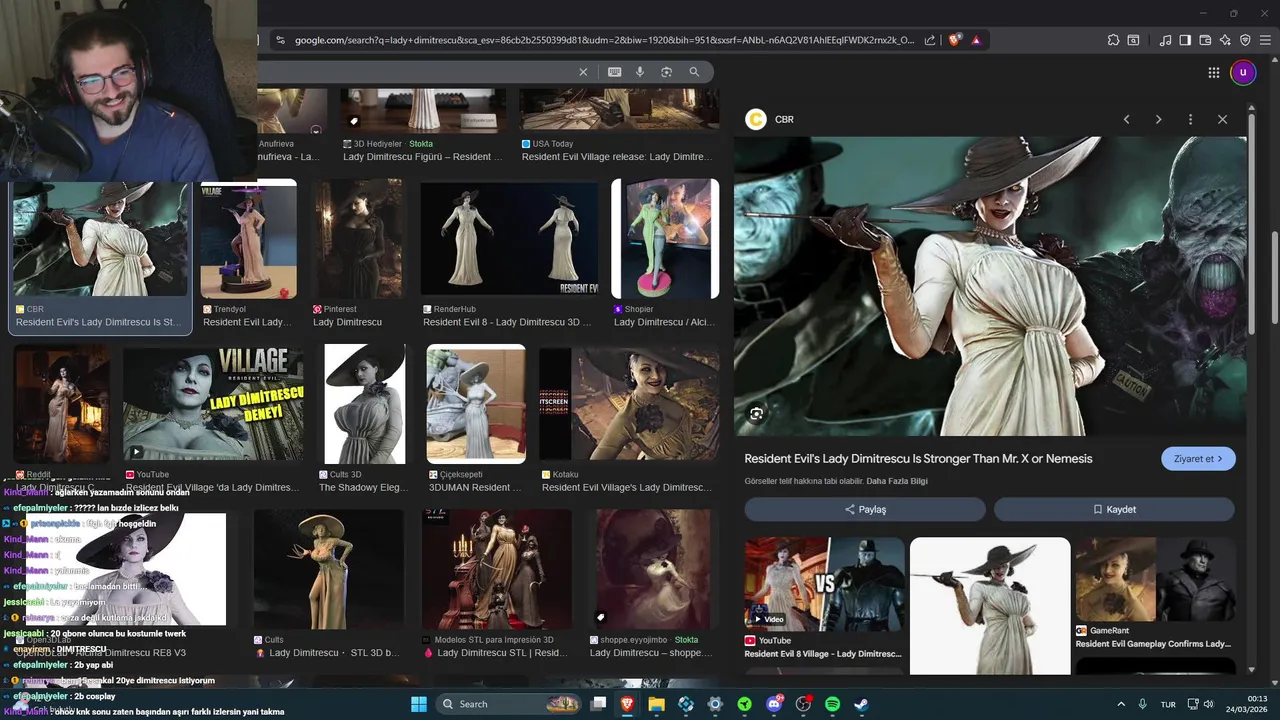Open the Windows Start menu
This screenshot has height=720, width=1280.
click(419, 704)
